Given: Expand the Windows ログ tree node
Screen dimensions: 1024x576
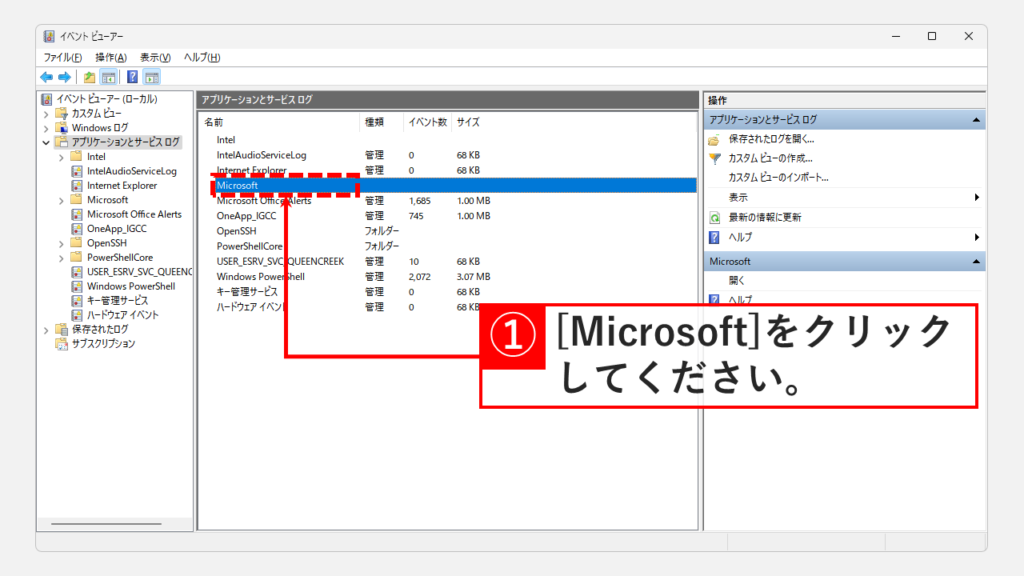Looking at the screenshot, I should 46,128.
